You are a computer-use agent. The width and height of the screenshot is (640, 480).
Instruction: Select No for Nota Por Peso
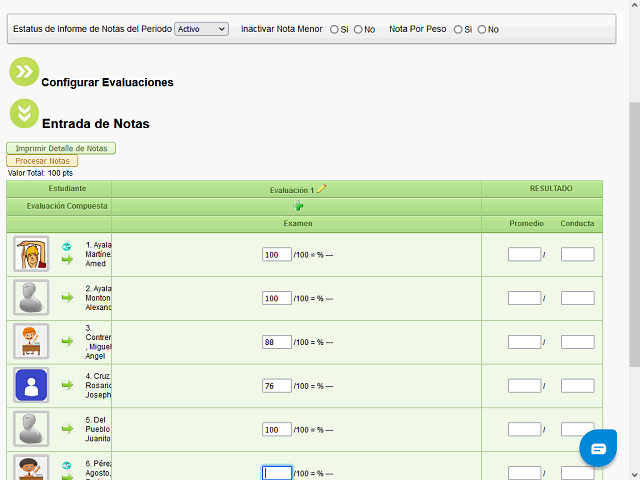click(x=482, y=29)
